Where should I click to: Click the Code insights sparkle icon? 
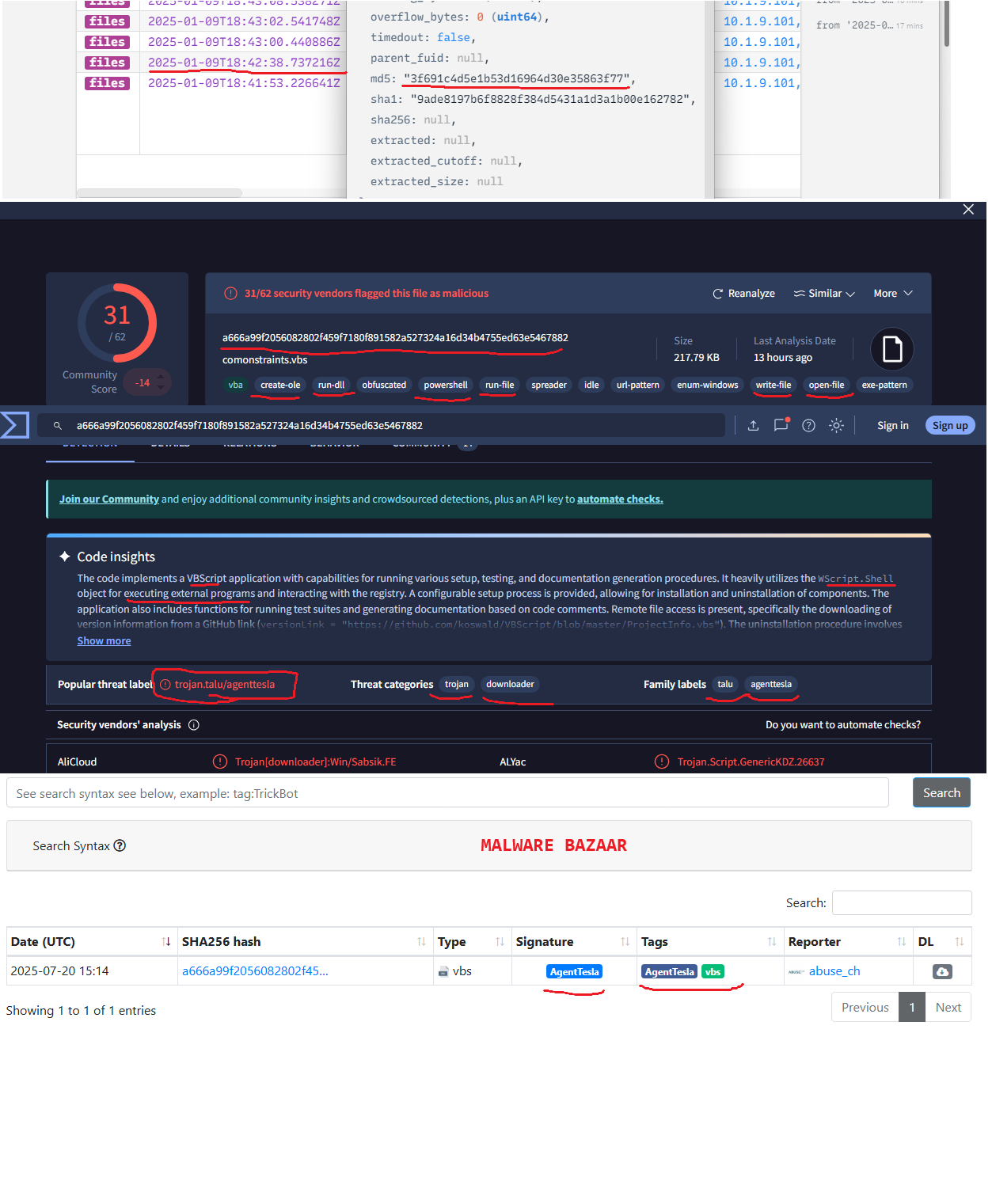point(65,556)
